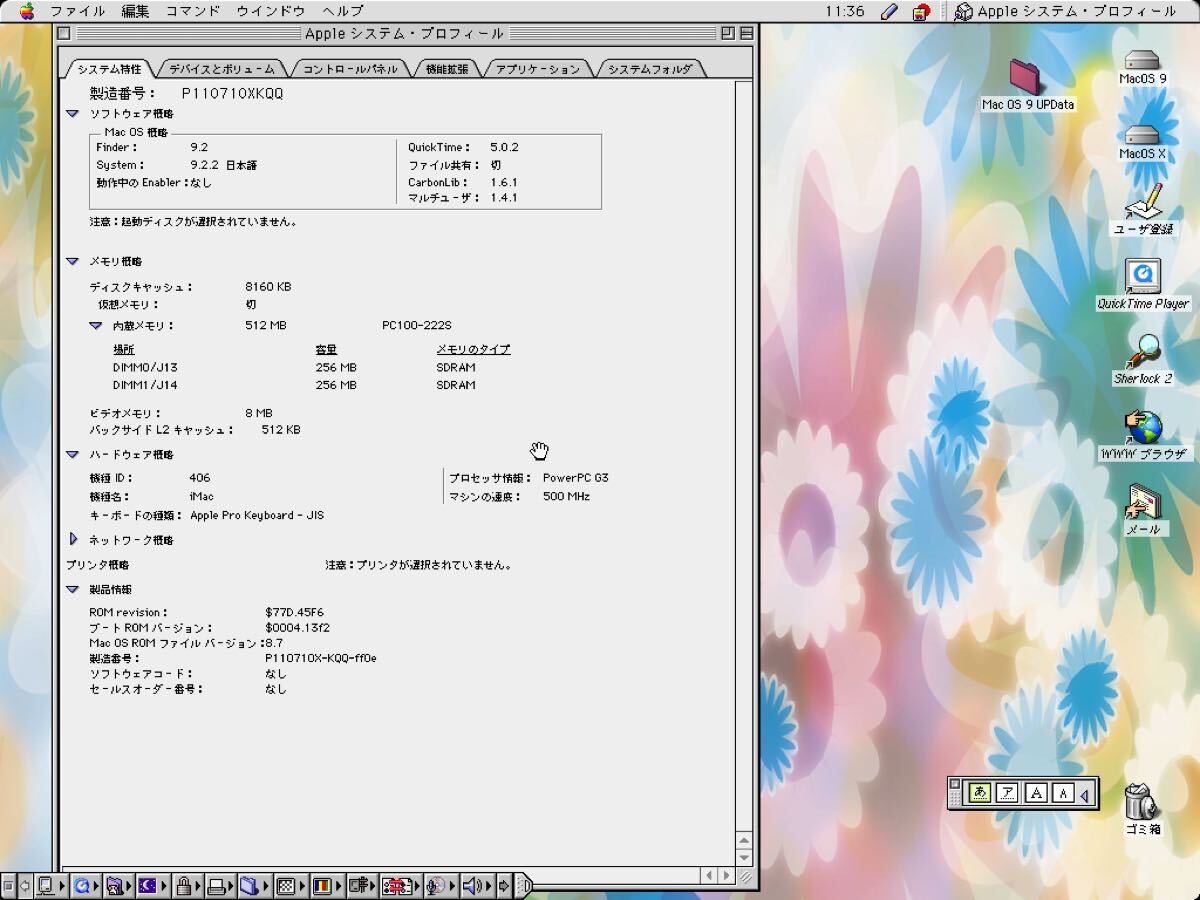Image resolution: width=1200 pixels, height=900 pixels.
Task: Select the Sherlock 2 desktop icon
Action: (x=1143, y=359)
